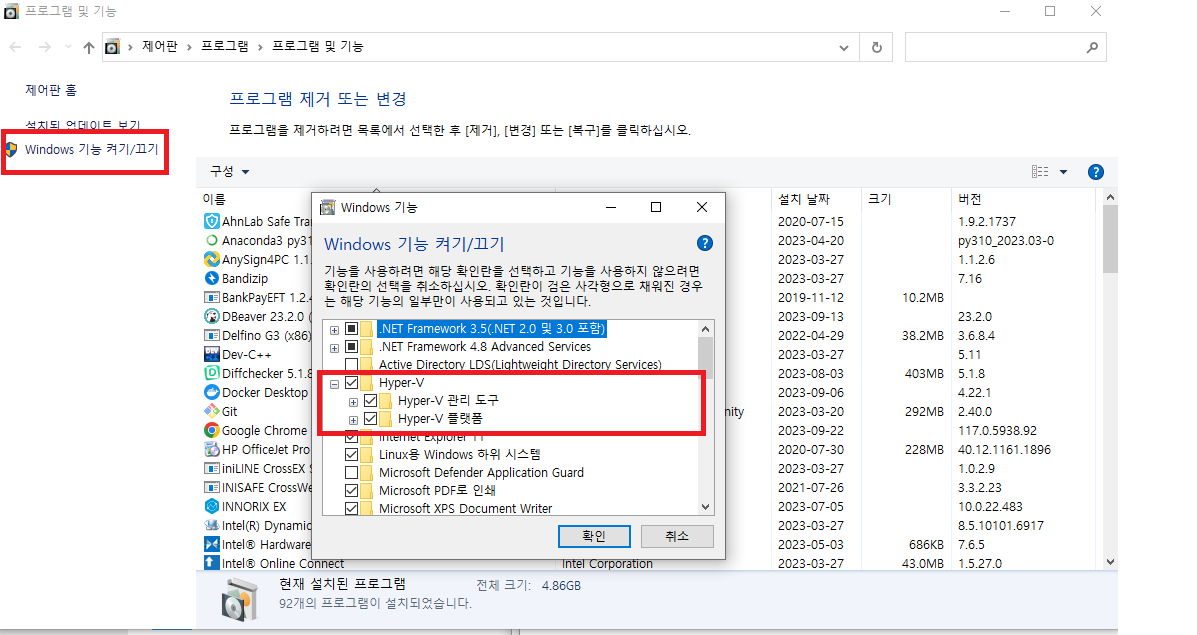Click the AhnLab Safe Transaction shield icon
This screenshot has width=1197, height=635.
point(211,221)
